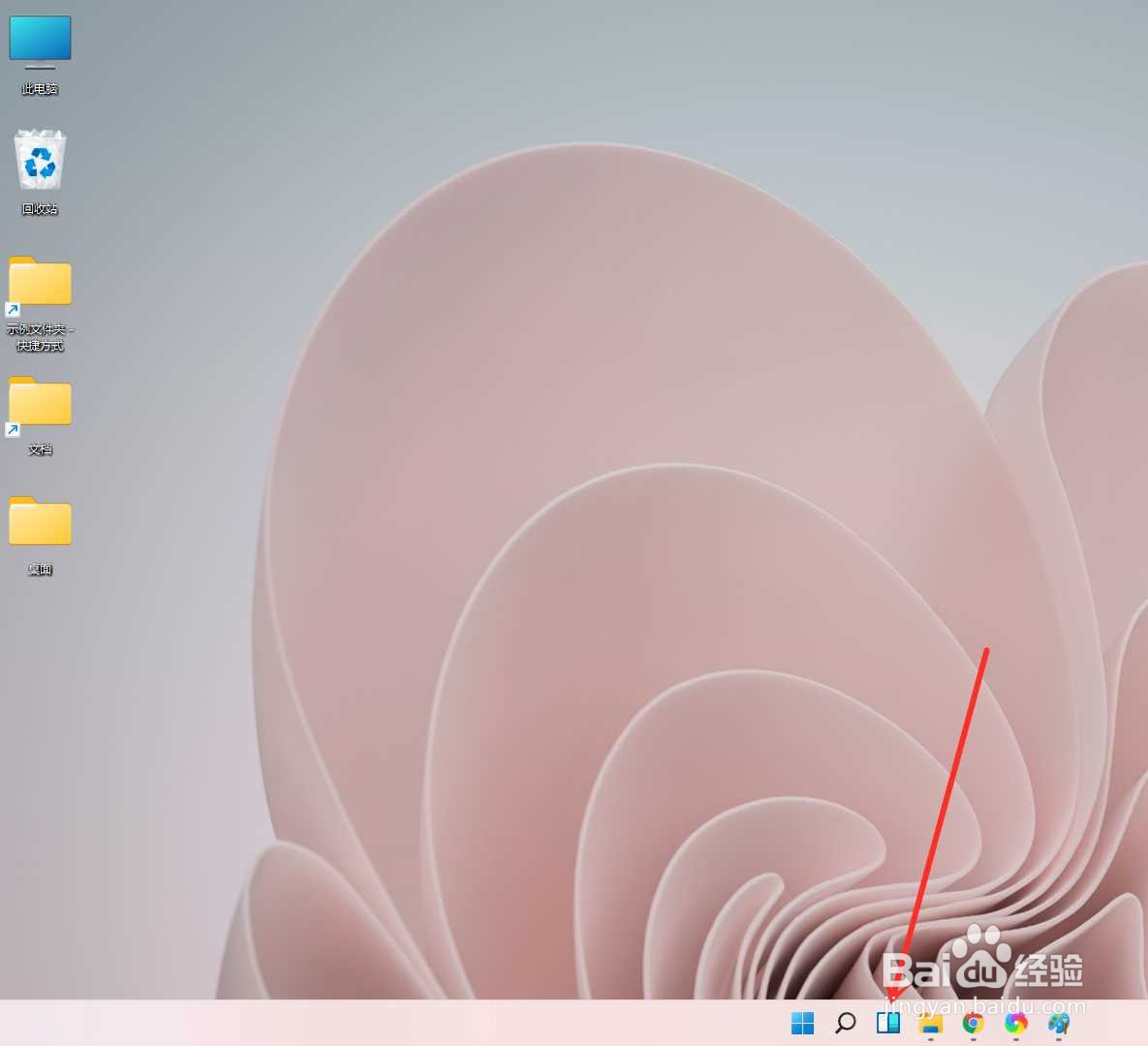The height and width of the screenshot is (1046, 1148).
Task: Open the colorful pinwheel app on taskbar
Action: (x=1015, y=1023)
